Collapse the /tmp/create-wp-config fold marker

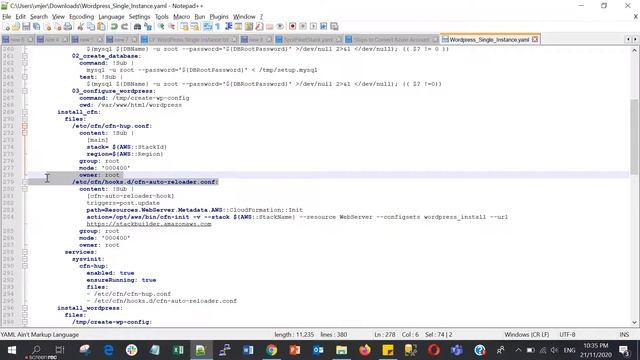tap(25, 322)
